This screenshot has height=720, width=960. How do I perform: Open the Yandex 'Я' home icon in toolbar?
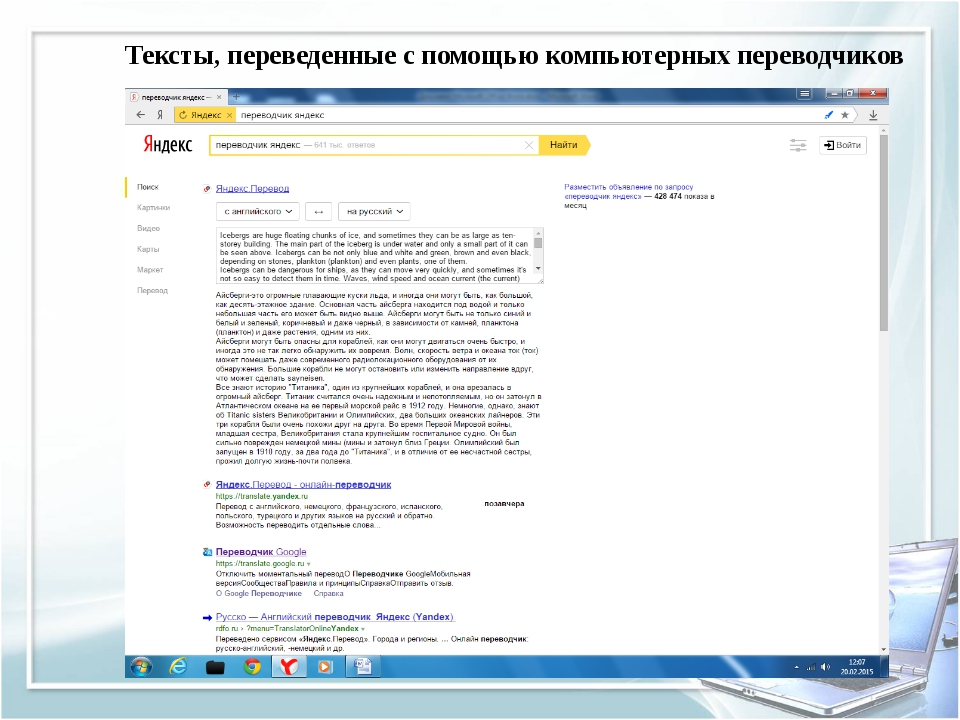[160, 115]
